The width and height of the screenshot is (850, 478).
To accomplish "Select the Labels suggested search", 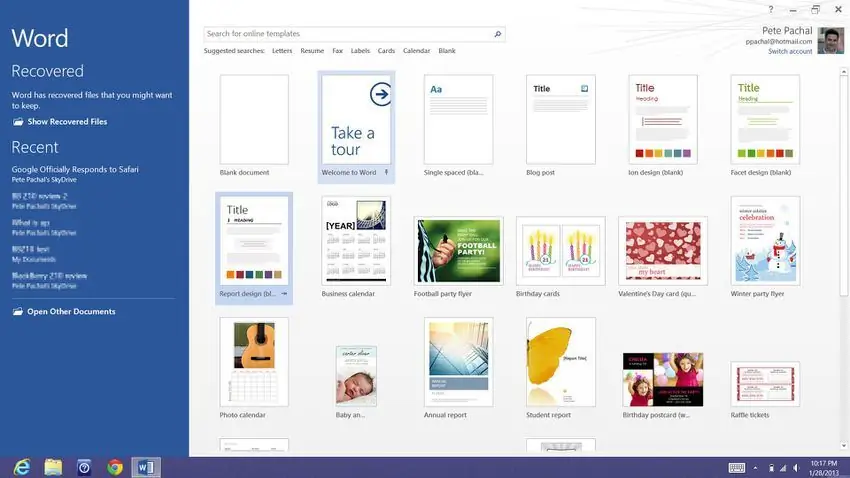I will click(x=360, y=50).
